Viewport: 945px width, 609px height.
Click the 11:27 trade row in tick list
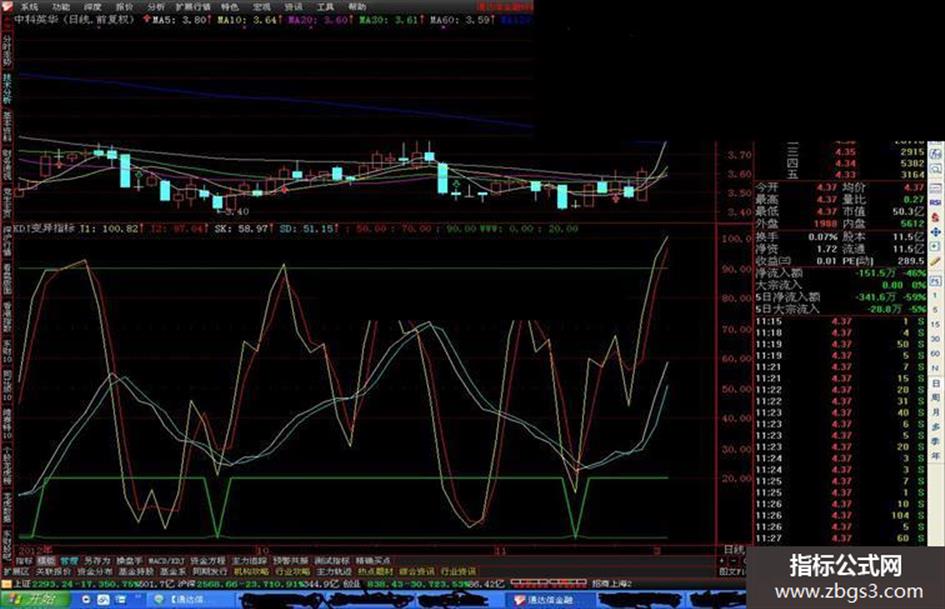tap(841, 538)
